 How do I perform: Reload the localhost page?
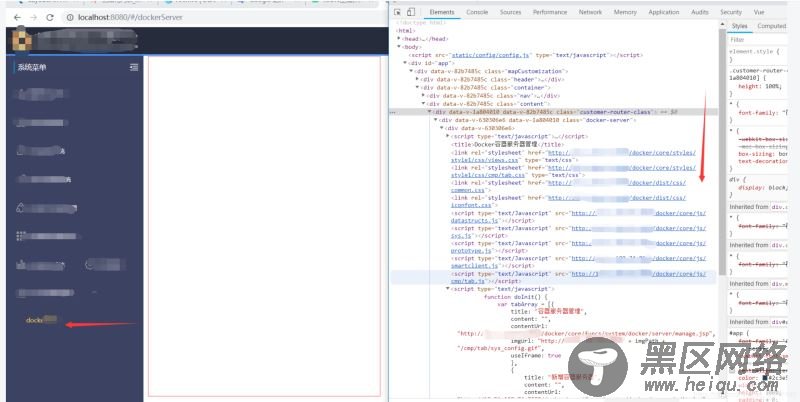click(x=50, y=17)
